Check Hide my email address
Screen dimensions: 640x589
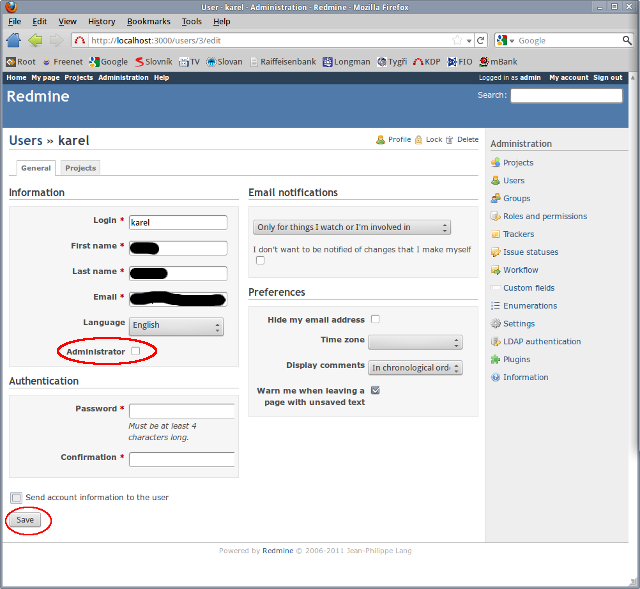pyautogui.click(x=375, y=319)
